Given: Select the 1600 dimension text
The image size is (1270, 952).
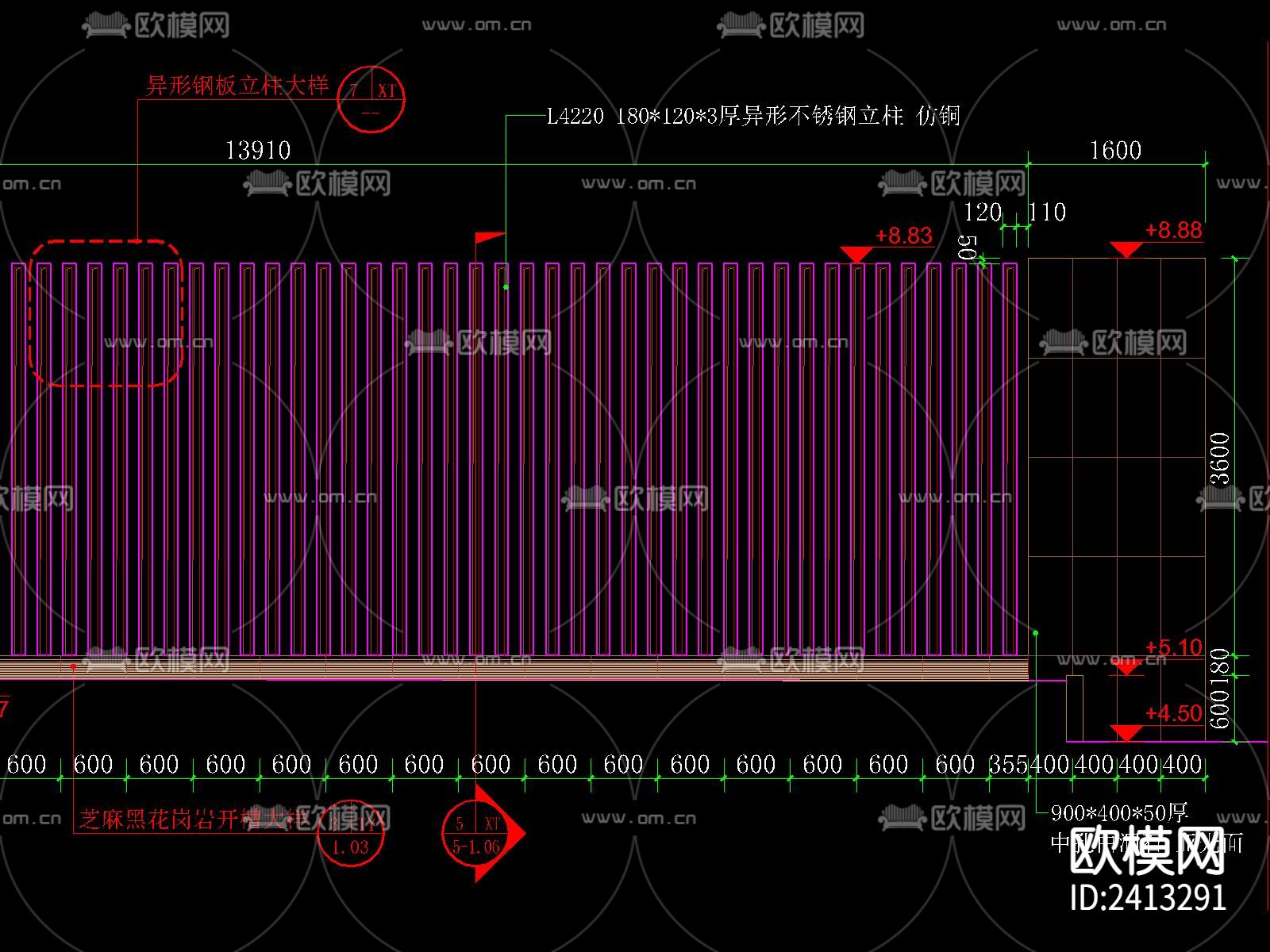Looking at the screenshot, I should pyautogui.click(x=1115, y=150).
